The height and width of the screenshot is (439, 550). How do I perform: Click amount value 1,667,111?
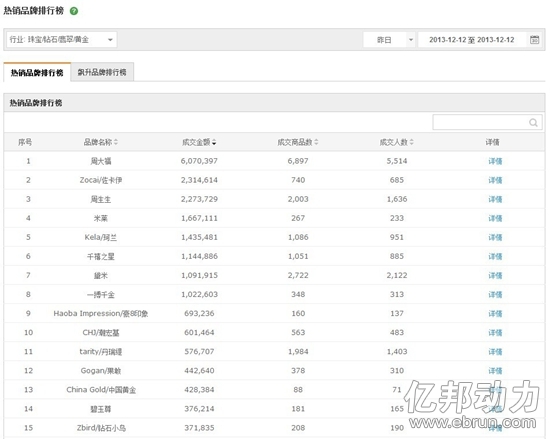199,218
